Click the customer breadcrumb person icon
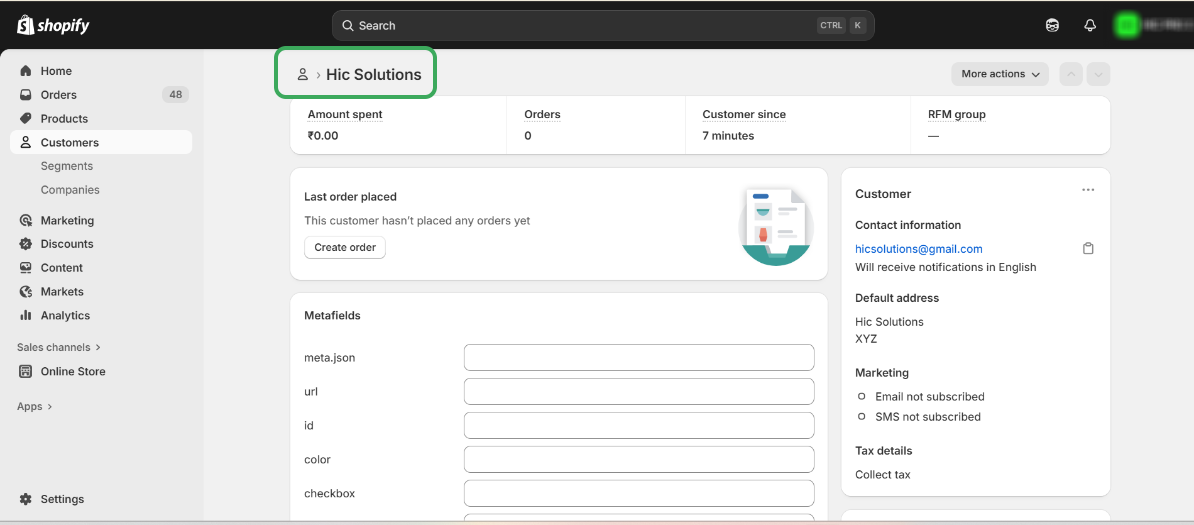 pos(302,75)
